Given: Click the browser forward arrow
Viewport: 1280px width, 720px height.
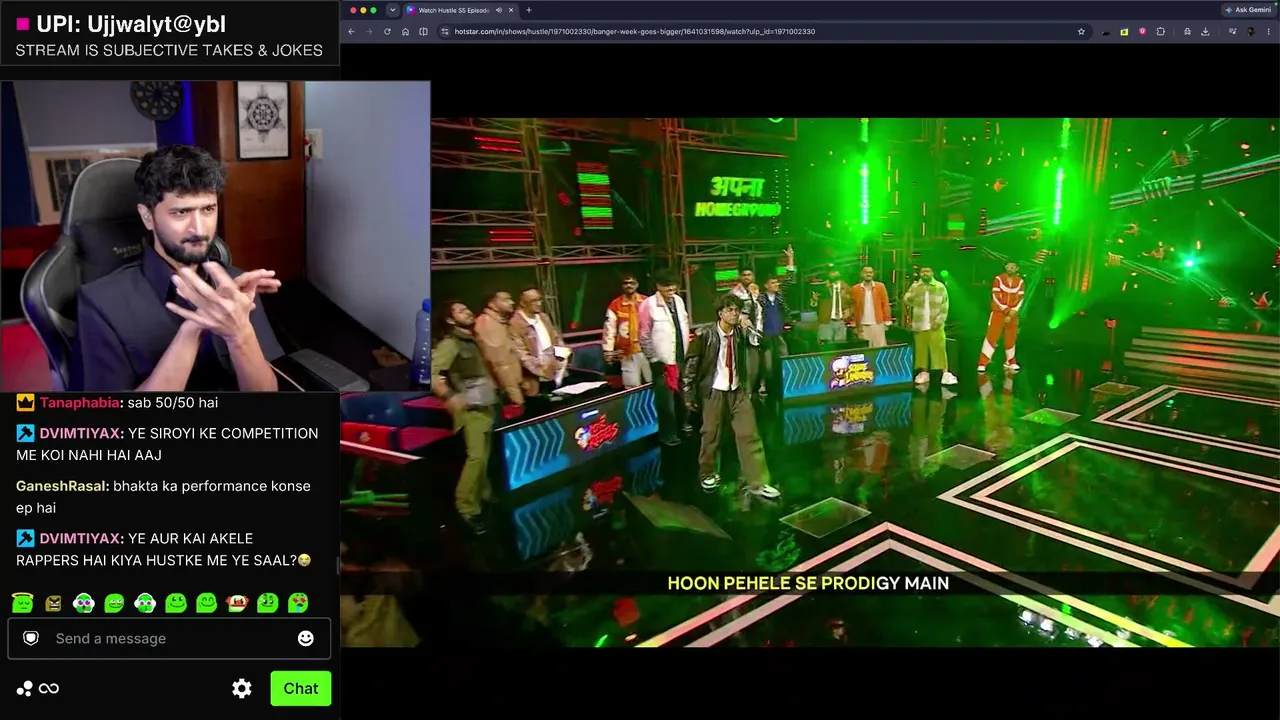Looking at the screenshot, I should click(369, 32).
